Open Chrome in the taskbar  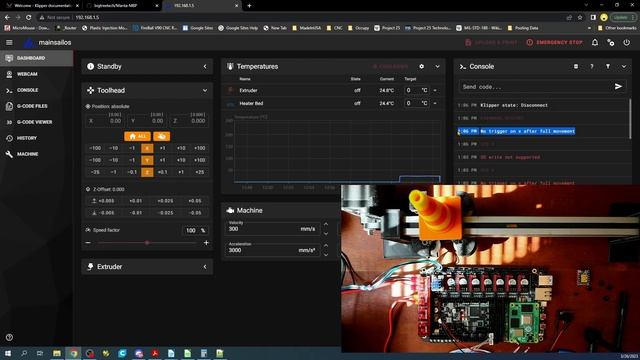coord(73,353)
